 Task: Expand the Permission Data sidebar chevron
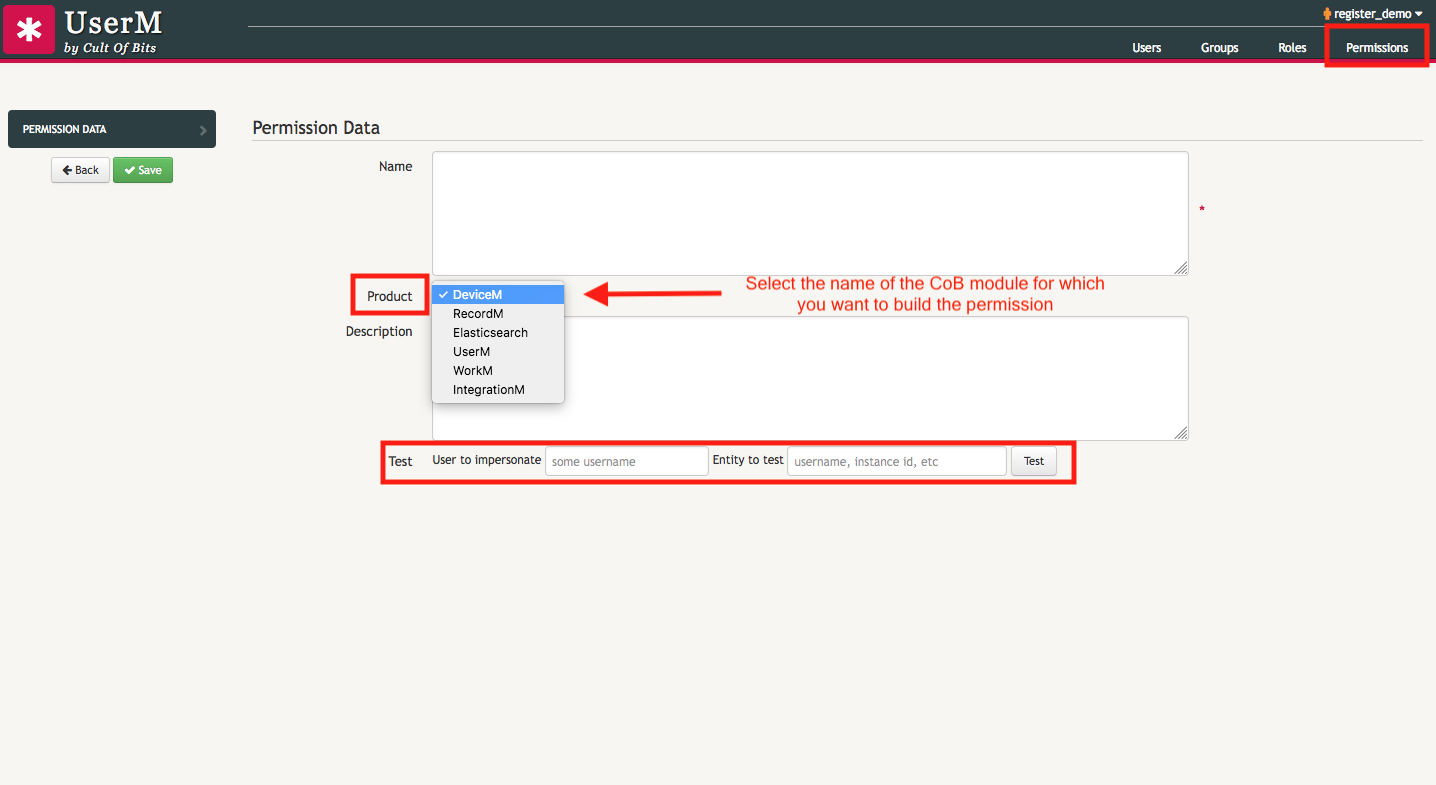pyautogui.click(x=203, y=130)
